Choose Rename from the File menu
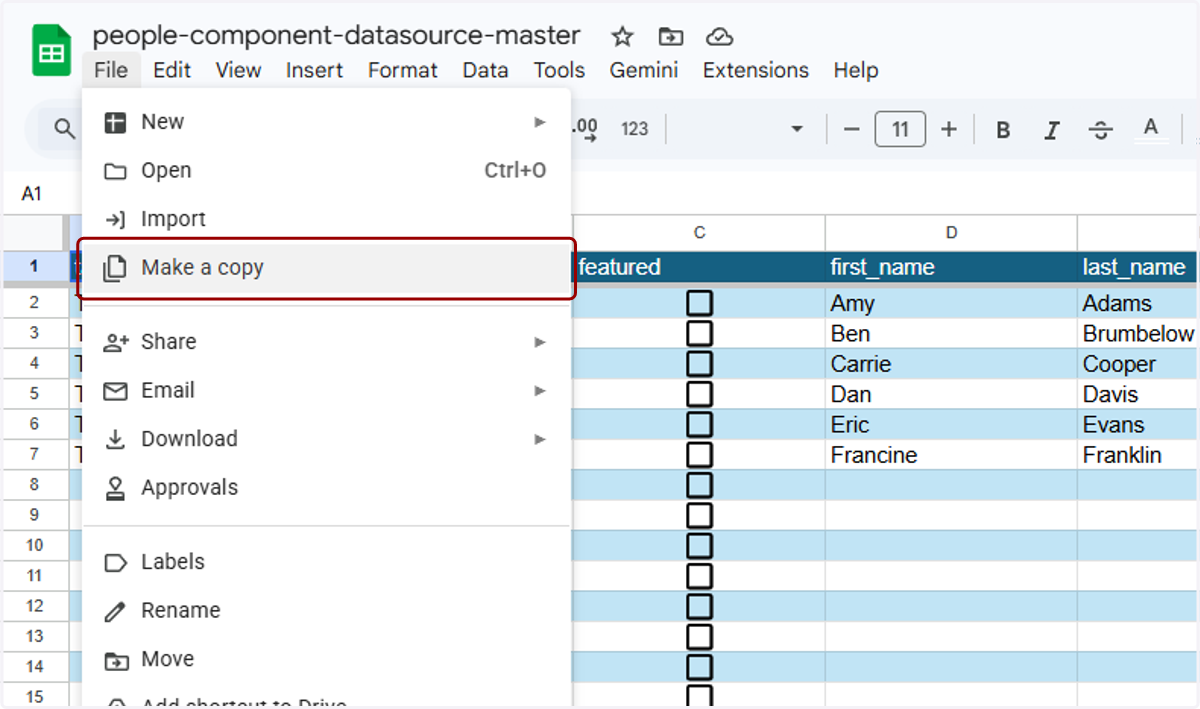This screenshot has width=1200, height=709. 326,610
